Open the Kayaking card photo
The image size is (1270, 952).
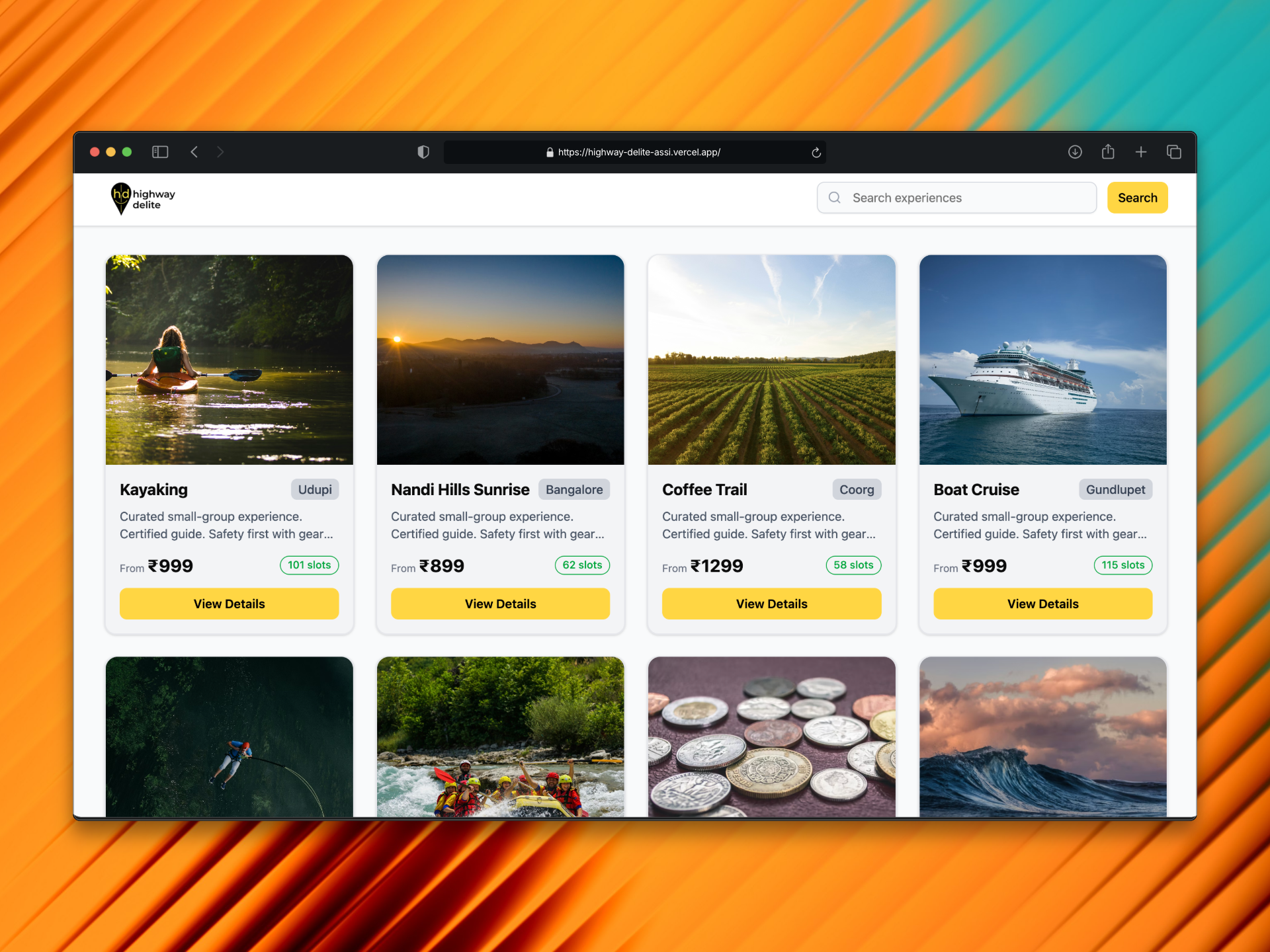(229, 360)
